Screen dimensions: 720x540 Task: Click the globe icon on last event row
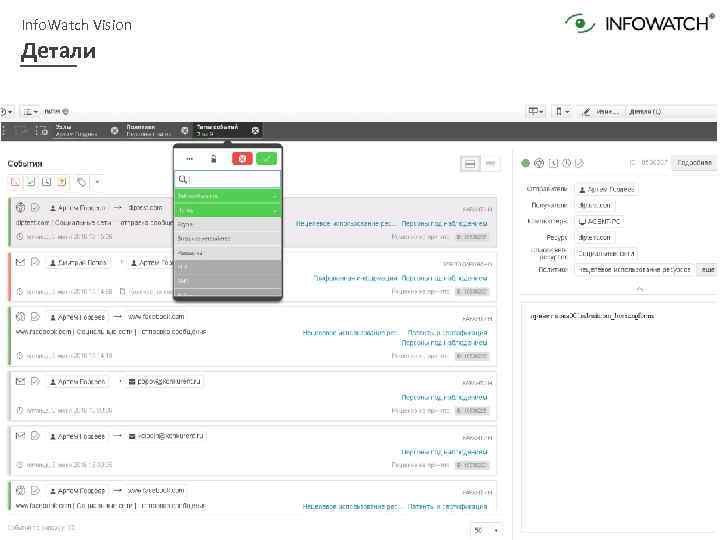point(21,490)
